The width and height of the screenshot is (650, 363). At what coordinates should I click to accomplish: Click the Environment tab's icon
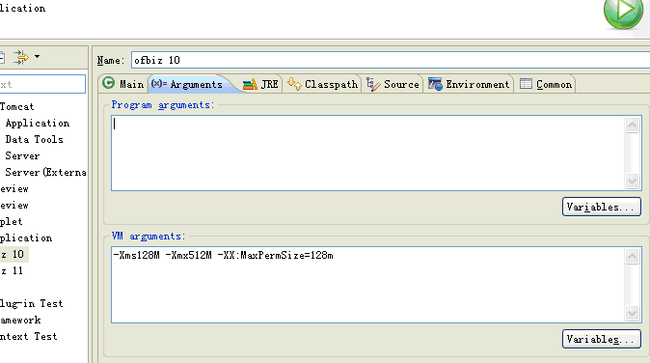(x=435, y=84)
